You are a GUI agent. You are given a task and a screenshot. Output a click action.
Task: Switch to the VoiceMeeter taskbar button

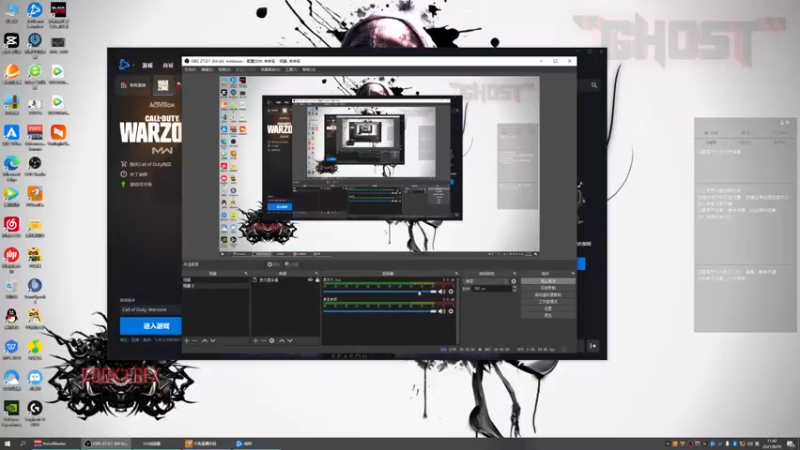(x=55, y=444)
